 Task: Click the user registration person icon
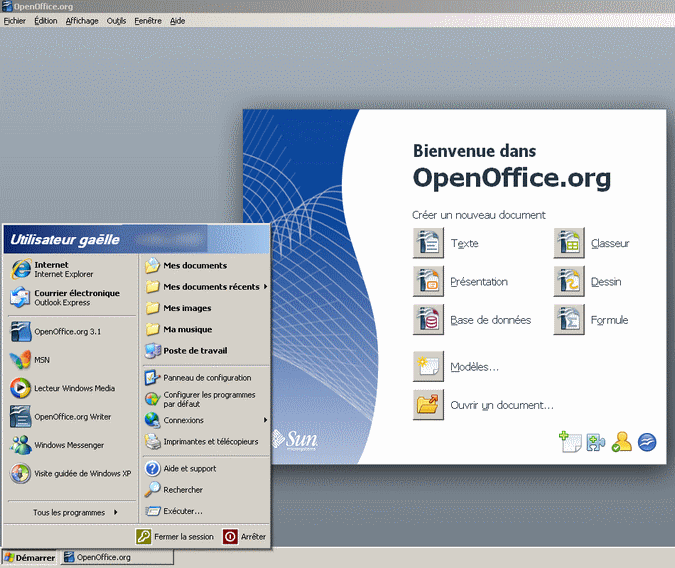tap(622, 442)
